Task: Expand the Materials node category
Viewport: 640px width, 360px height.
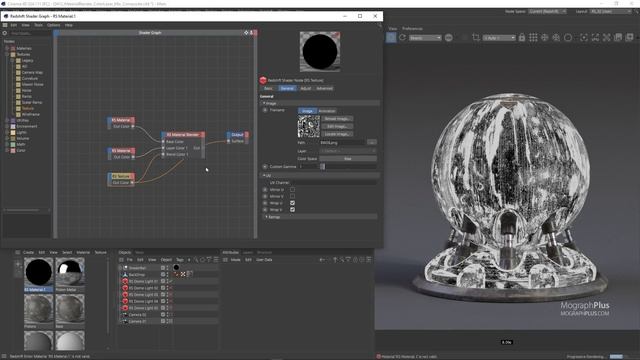Action: click(7, 48)
